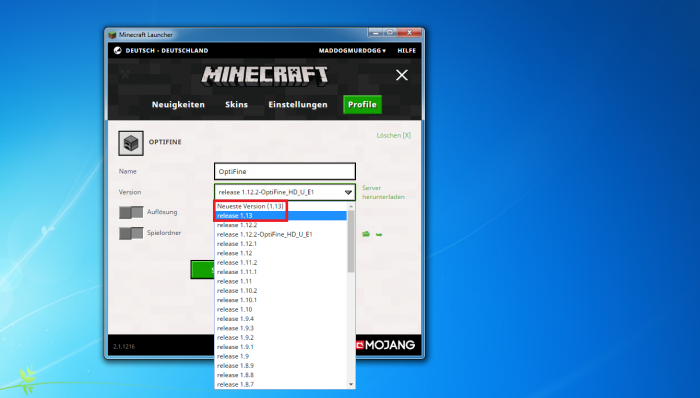Click the version list scrollbar thumb
The width and height of the screenshot is (700, 398).
[x=351, y=241]
